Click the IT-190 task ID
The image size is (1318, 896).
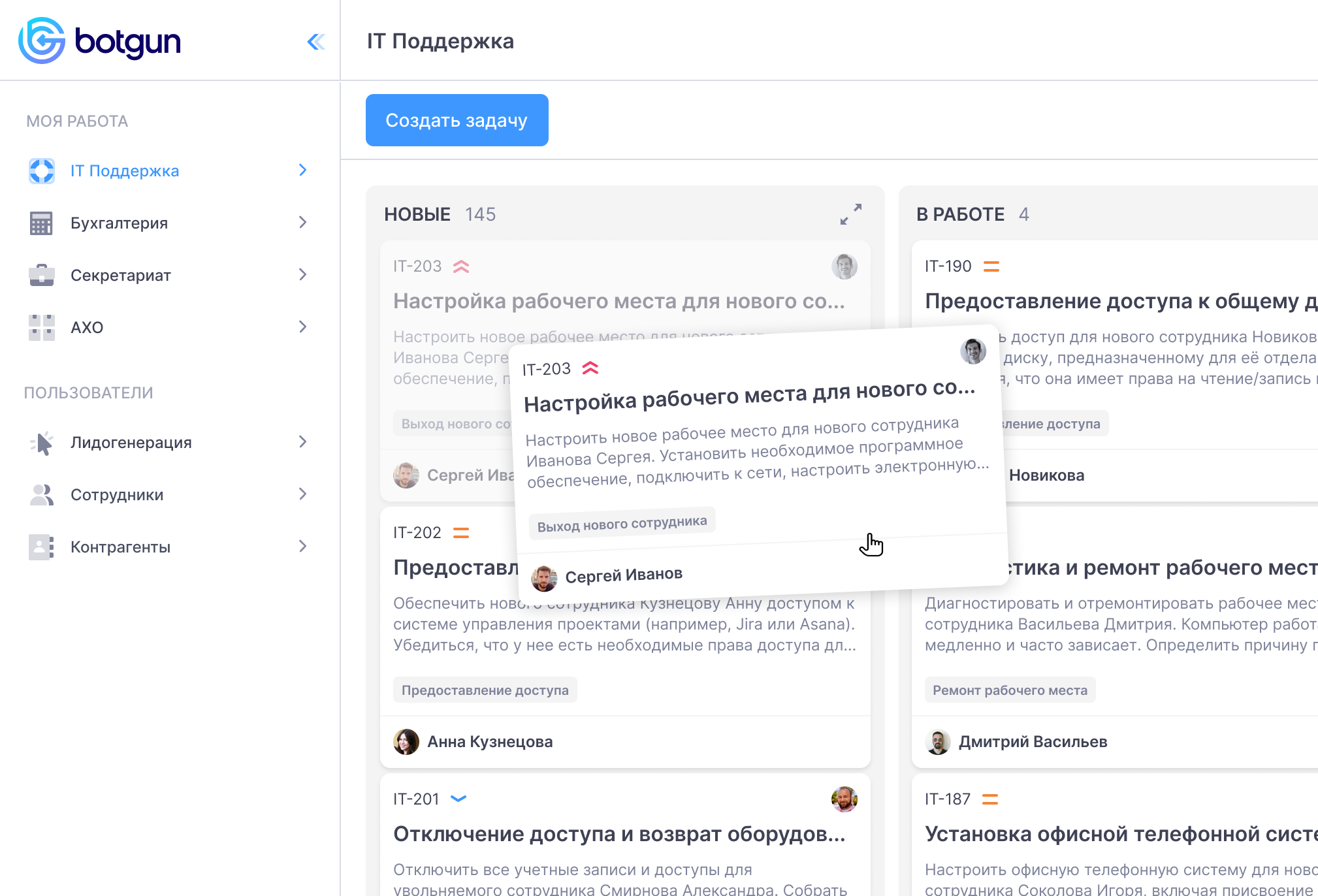[948, 266]
